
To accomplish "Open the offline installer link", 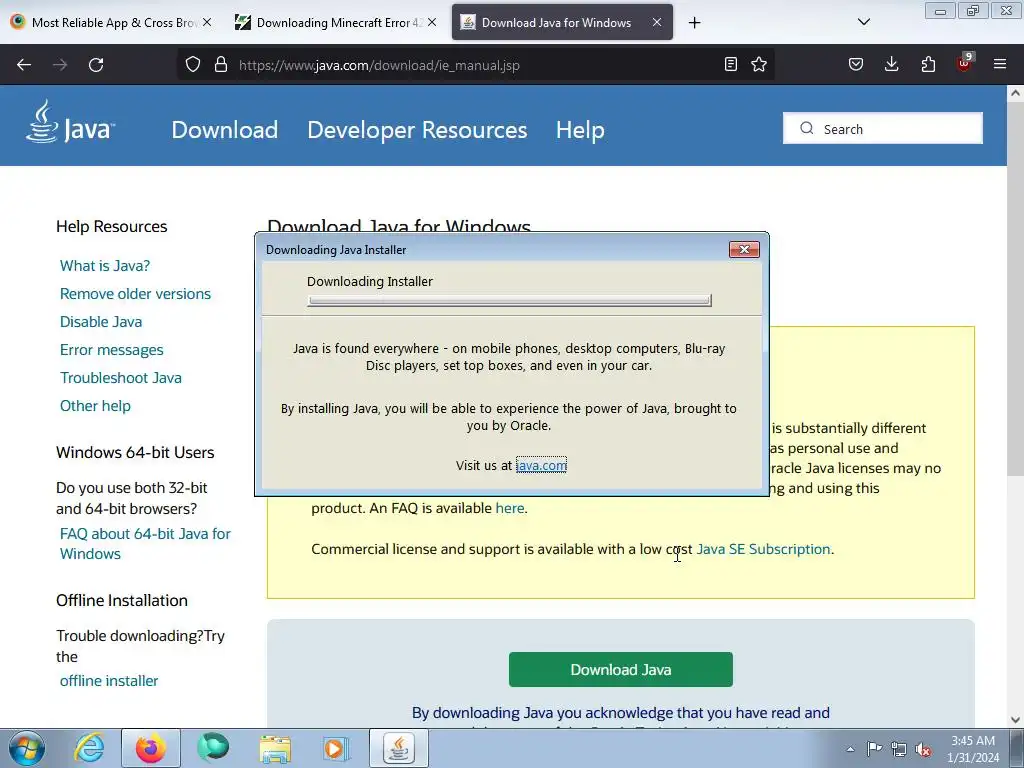I will [109, 680].
